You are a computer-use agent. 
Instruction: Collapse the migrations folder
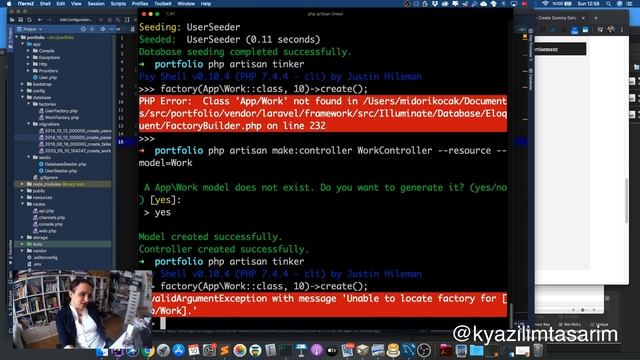click(29, 124)
